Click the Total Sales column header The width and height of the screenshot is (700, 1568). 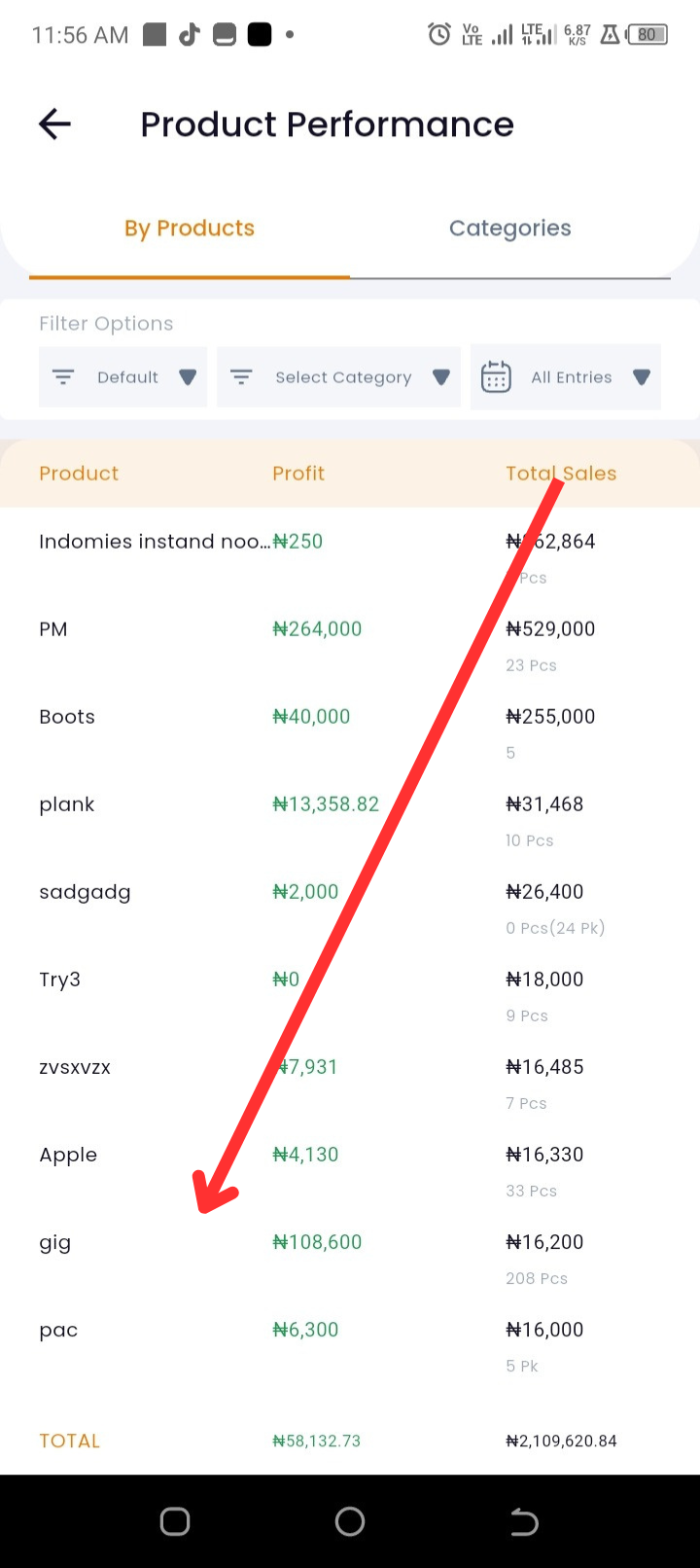pos(561,474)
